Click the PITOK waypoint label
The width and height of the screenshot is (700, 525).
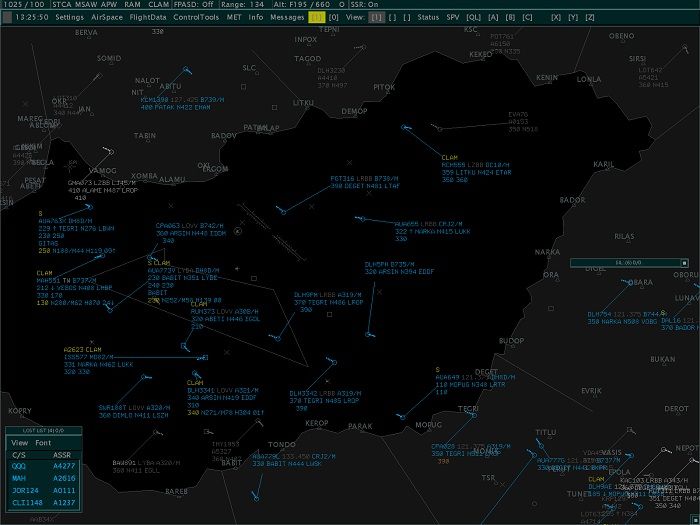384,87
